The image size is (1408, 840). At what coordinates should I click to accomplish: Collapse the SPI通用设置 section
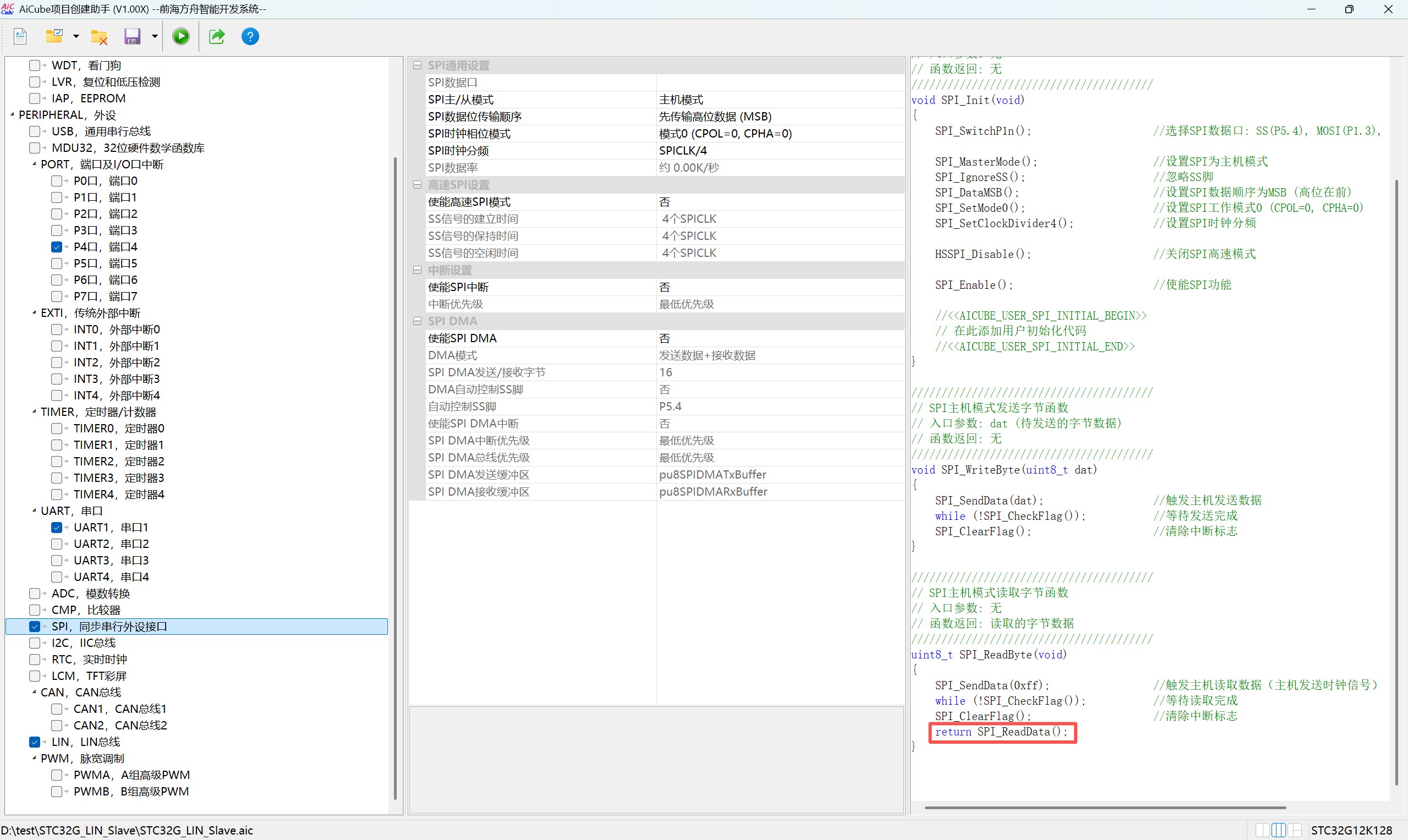click(x=417, y=65)
